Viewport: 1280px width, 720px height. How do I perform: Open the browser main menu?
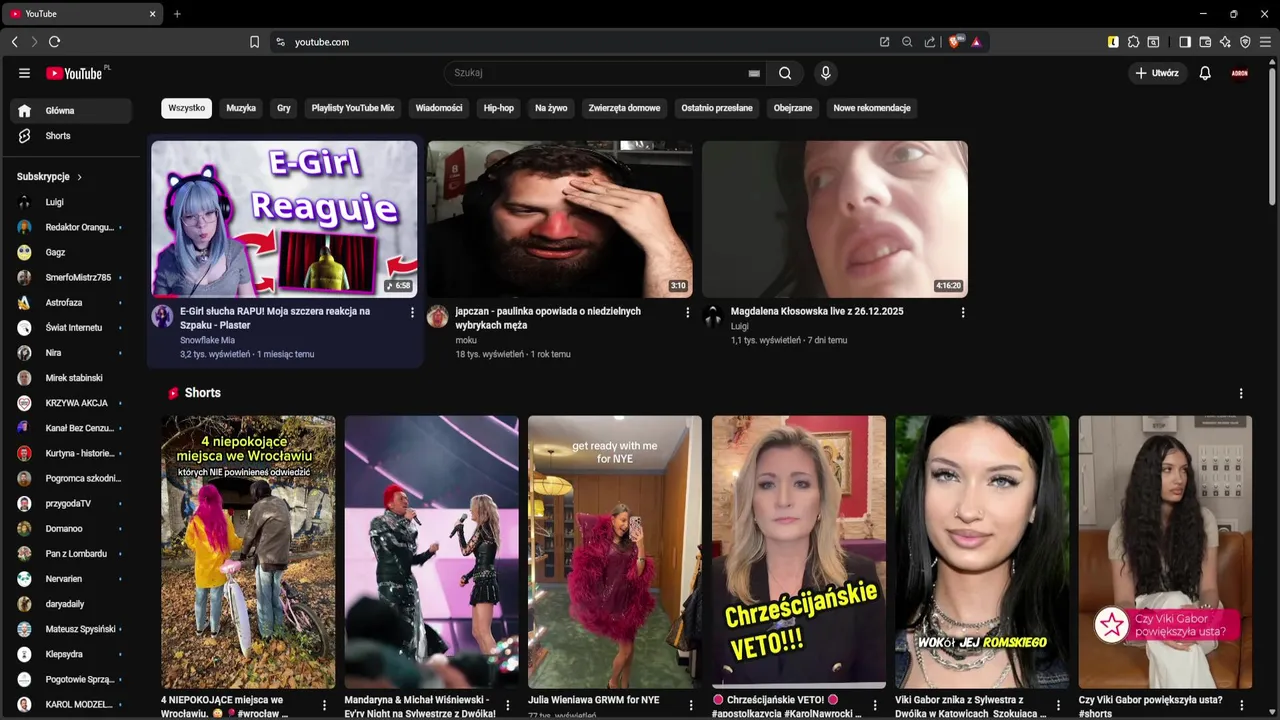pyautogui.click(x=1266, y=42)
